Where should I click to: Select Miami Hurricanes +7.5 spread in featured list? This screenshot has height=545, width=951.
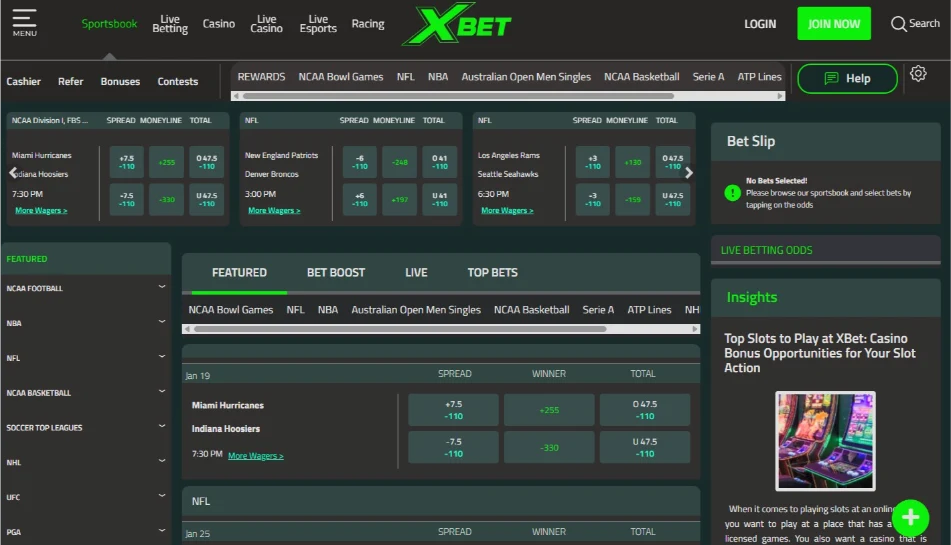click(454, 410)
